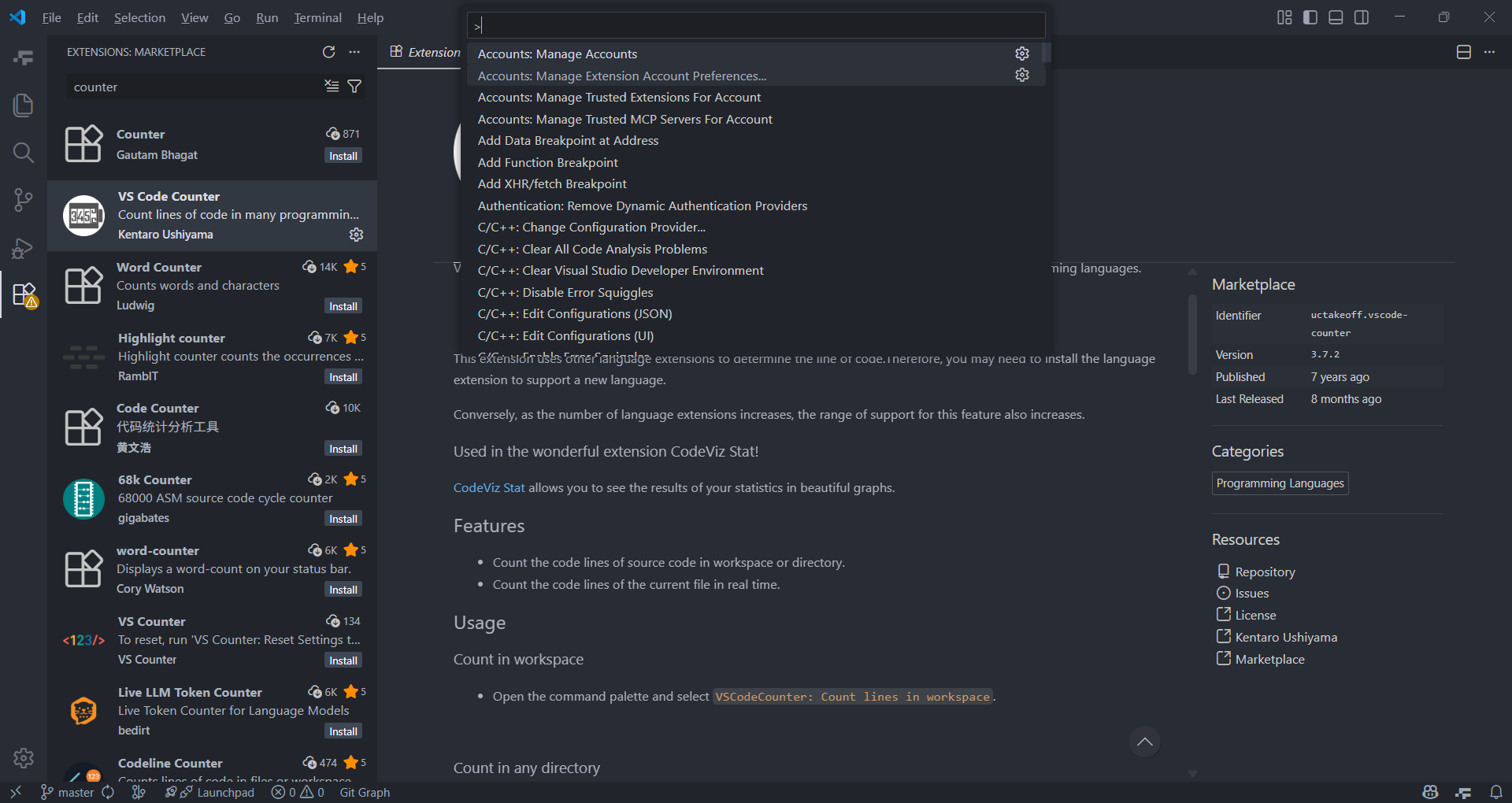Open the Explorer view in activity bar
1512x803 pixels.
(24, 105)
